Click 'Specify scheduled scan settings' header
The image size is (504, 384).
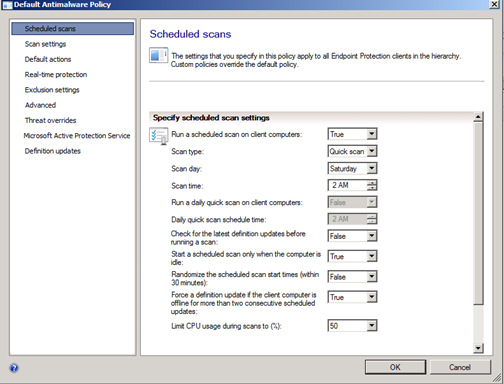[x=211, y=118]
